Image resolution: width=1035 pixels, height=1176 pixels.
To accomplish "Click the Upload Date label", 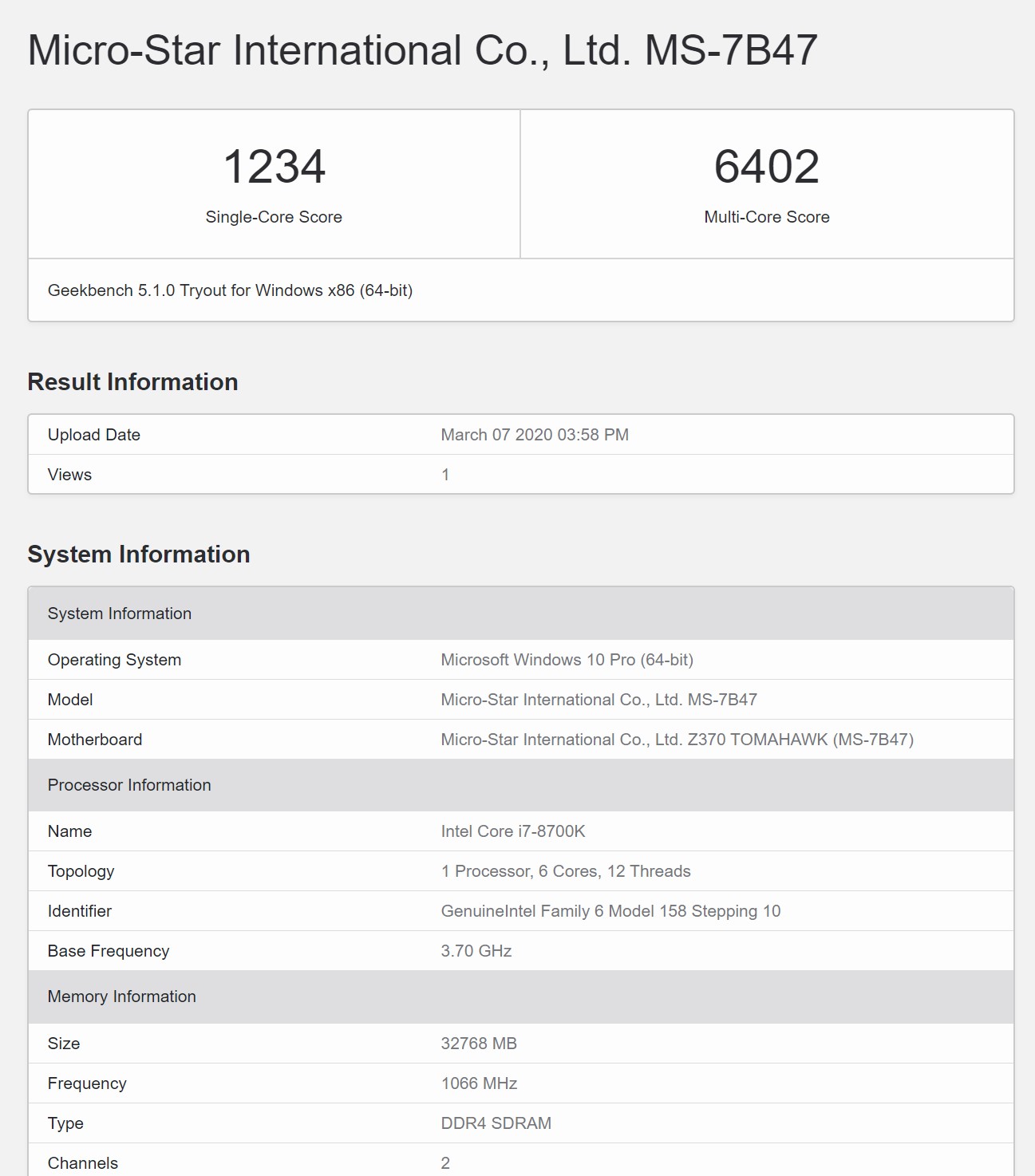I will (x=94, y=435).
